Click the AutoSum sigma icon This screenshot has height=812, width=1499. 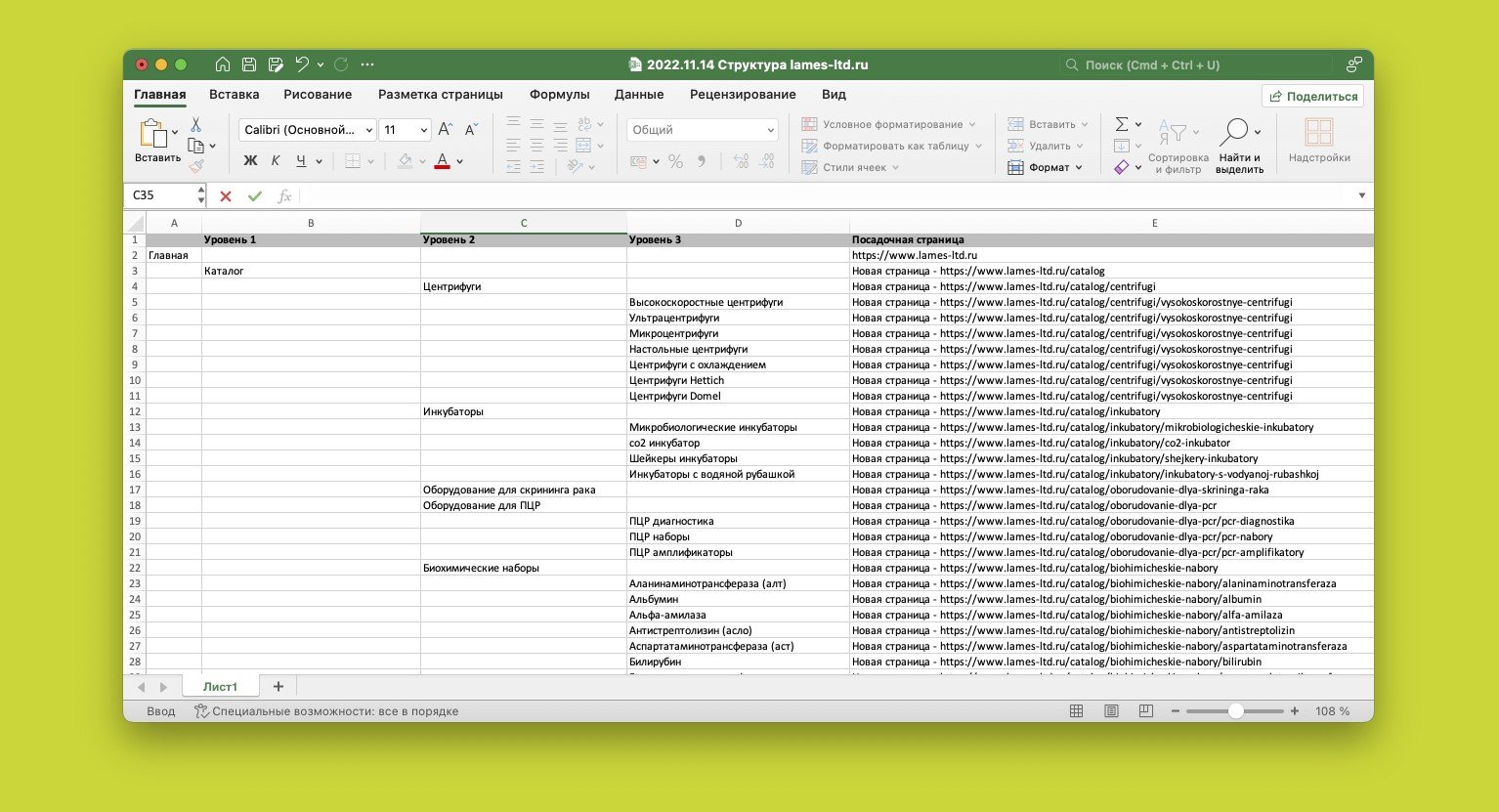click(1122, 124)
